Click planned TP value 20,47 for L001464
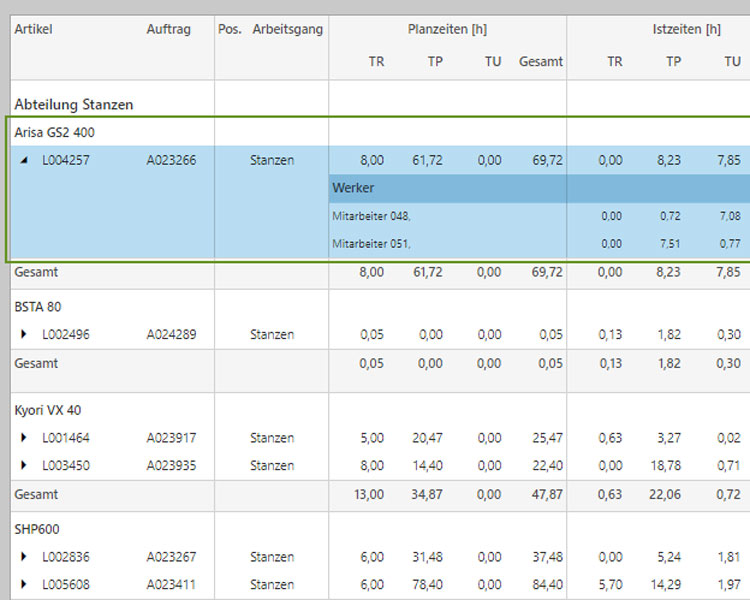750x600 pixels. (x=427, y=438)
